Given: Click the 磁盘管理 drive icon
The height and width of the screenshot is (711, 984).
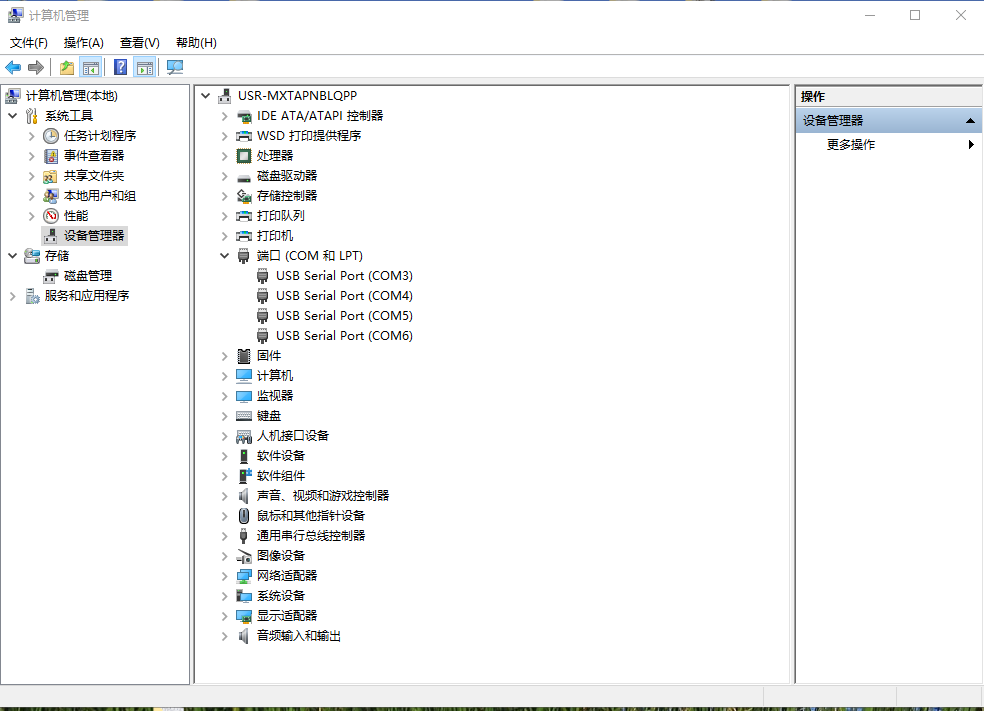Looking at the screenshot, I should tap(51, 276).
